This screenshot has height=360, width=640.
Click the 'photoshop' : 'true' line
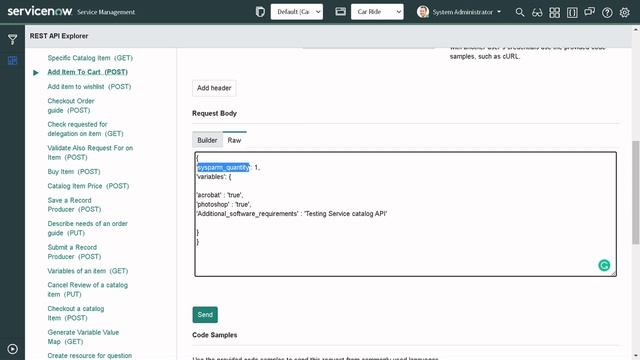coord(224,204)
